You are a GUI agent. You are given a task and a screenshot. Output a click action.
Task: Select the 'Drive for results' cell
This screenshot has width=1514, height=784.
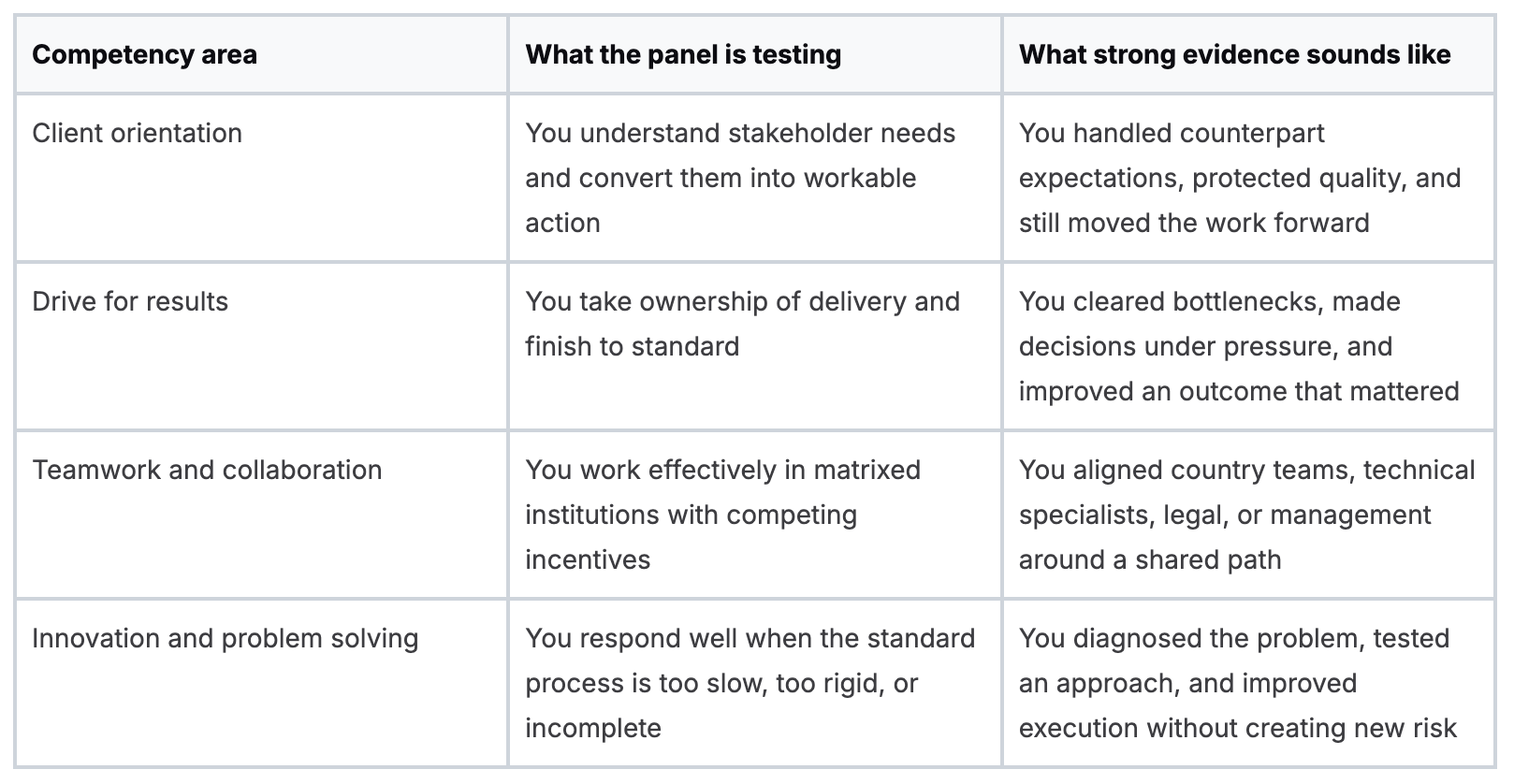(130, 301)
